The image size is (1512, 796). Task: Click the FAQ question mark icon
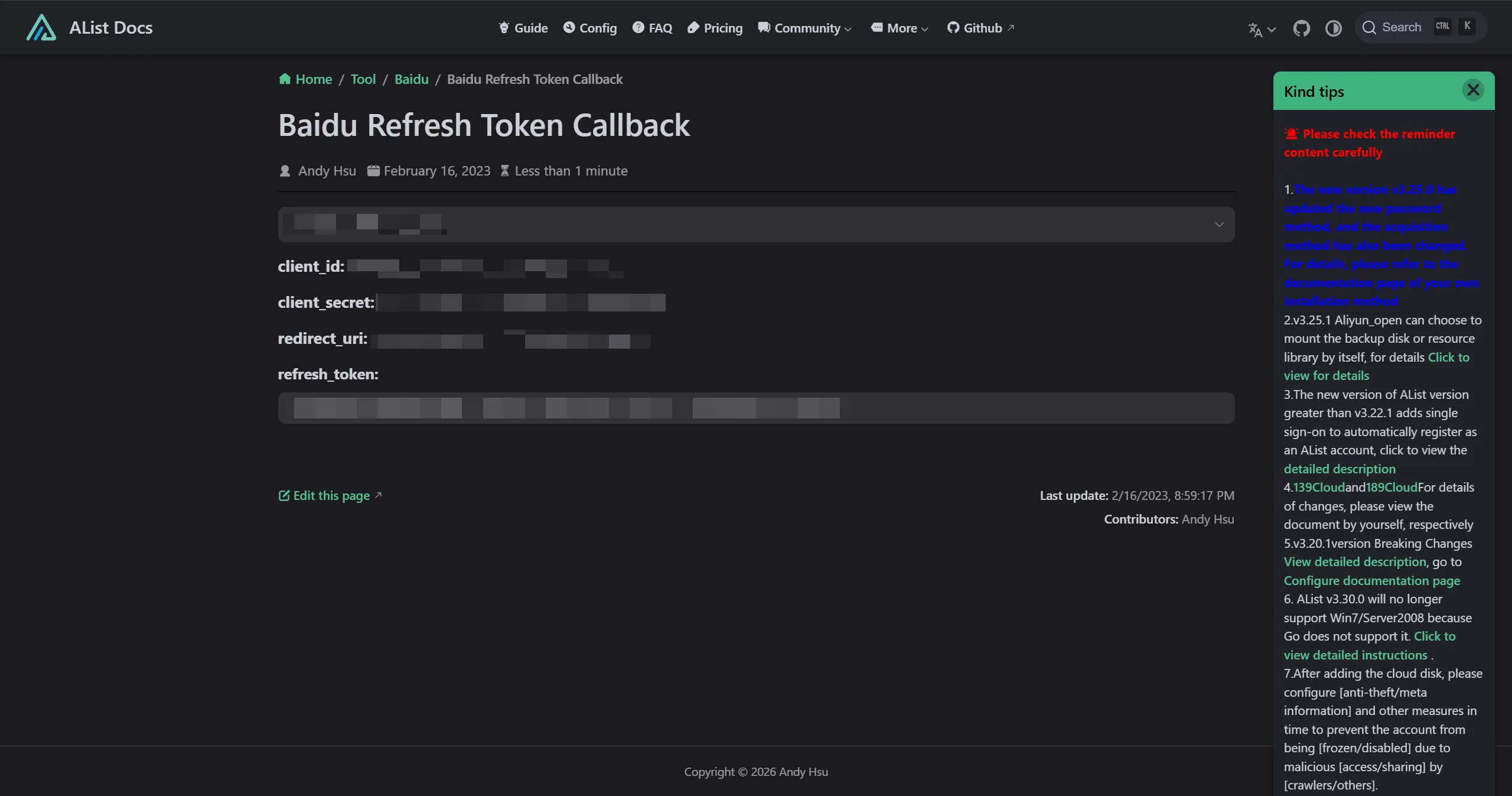pyautogui.click(x=638, y=27)
